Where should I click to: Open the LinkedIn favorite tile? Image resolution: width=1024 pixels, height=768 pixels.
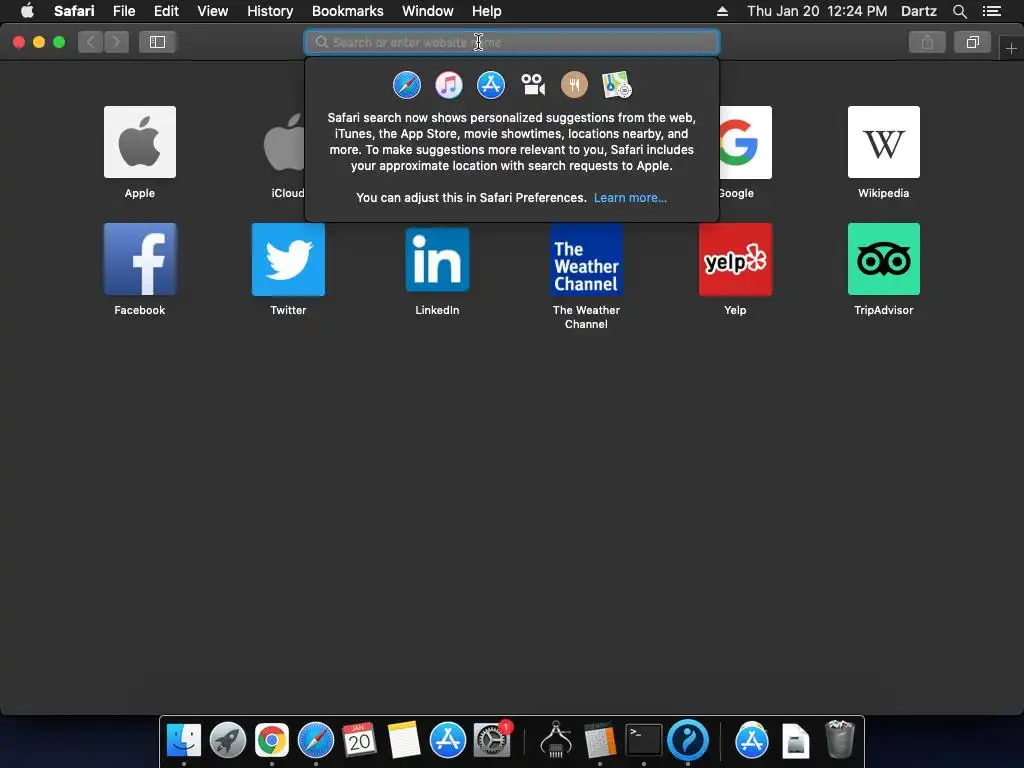click(437, 259)
